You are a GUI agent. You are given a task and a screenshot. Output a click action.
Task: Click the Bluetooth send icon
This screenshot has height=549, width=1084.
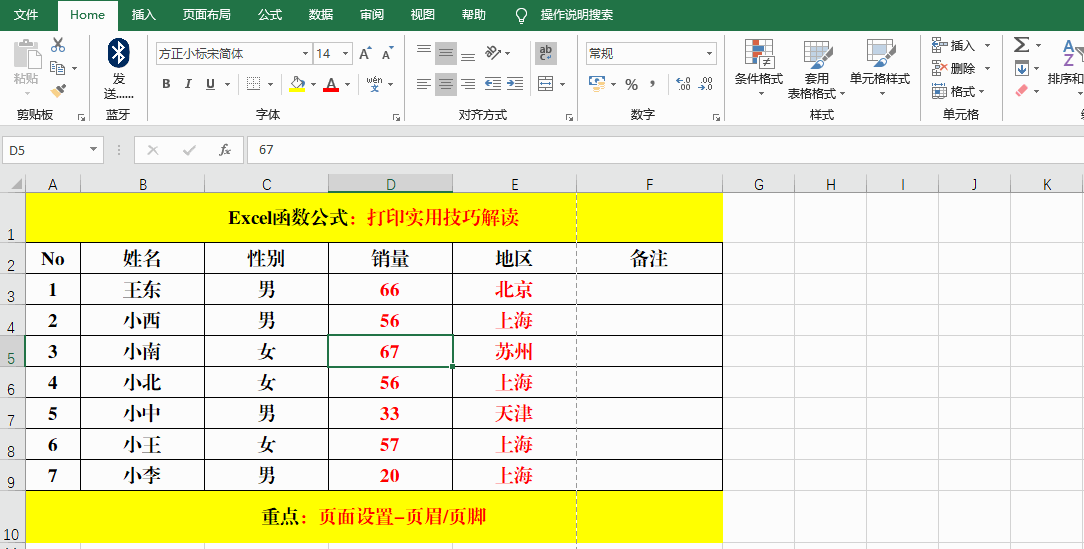point(119,53)
